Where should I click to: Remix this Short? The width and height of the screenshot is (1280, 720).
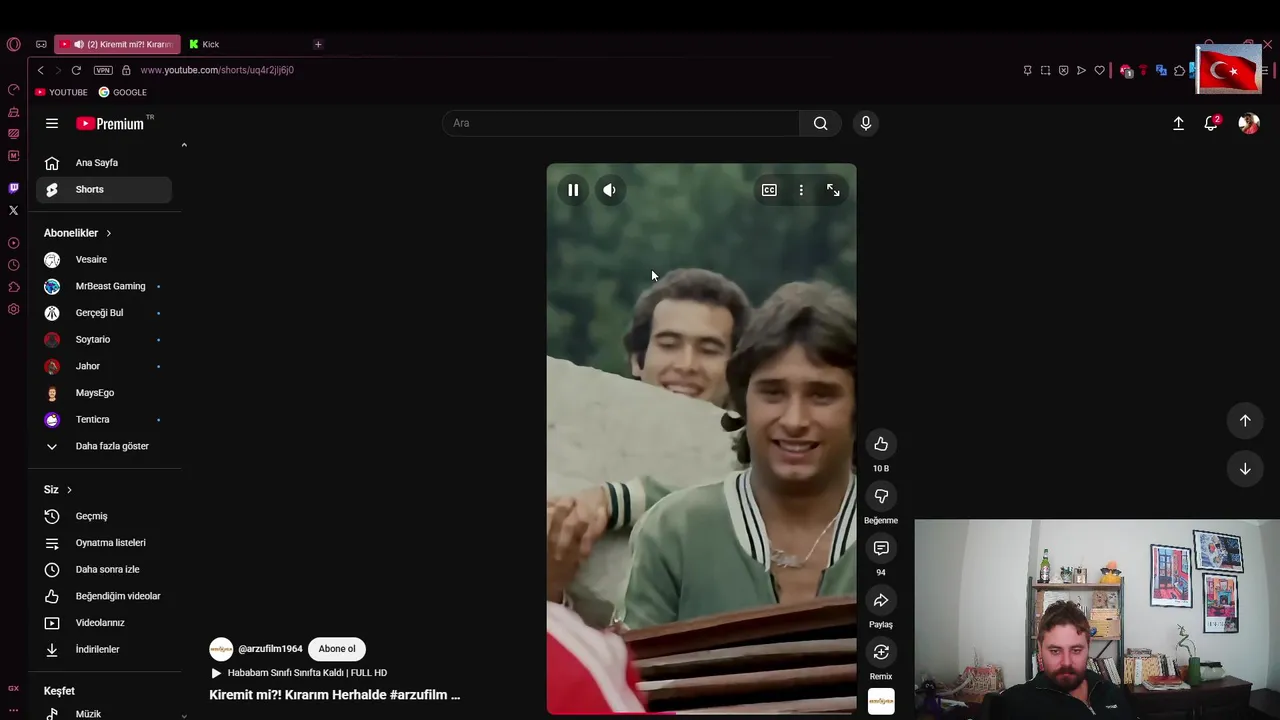click(x=881, y=652)
